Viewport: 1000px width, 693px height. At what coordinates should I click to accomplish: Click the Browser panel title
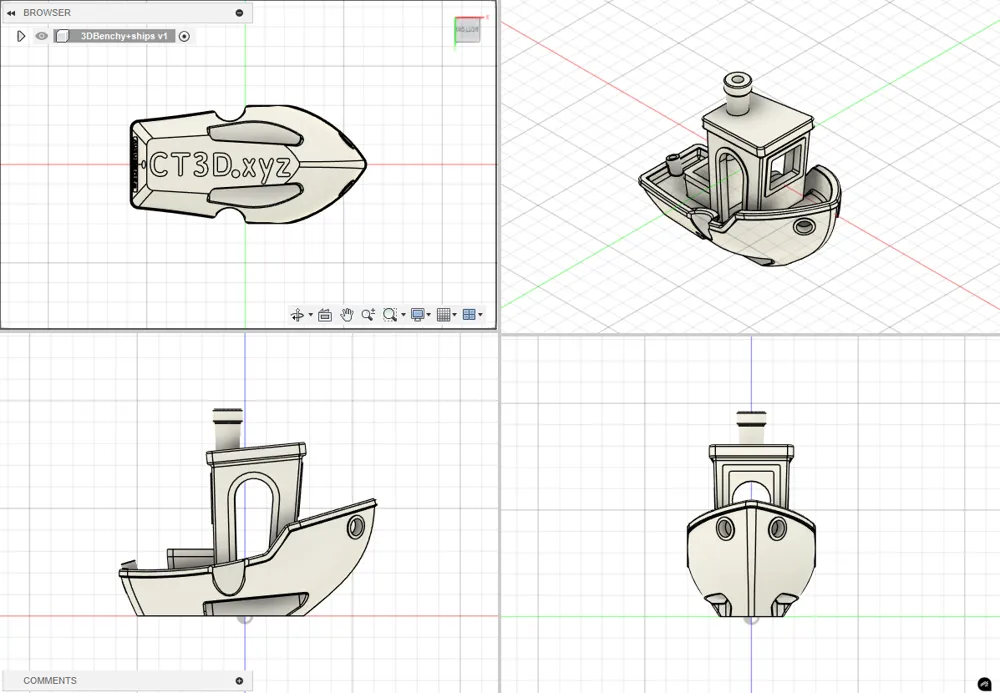click(x=47, y=13)
